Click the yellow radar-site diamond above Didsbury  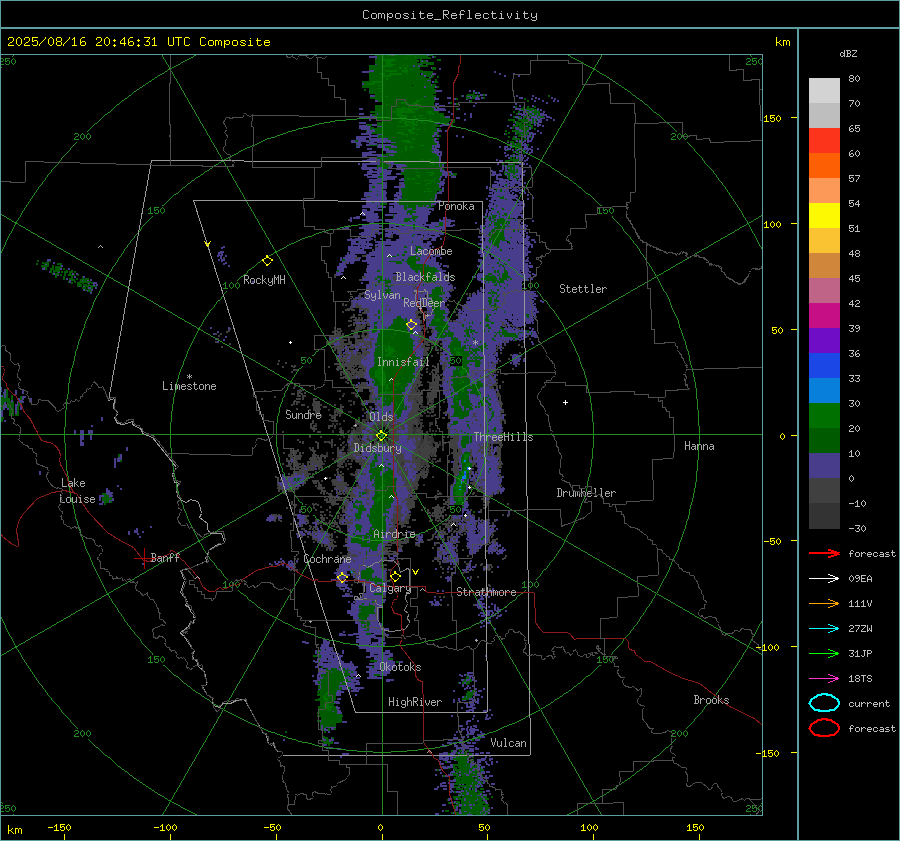pos(382,436)
